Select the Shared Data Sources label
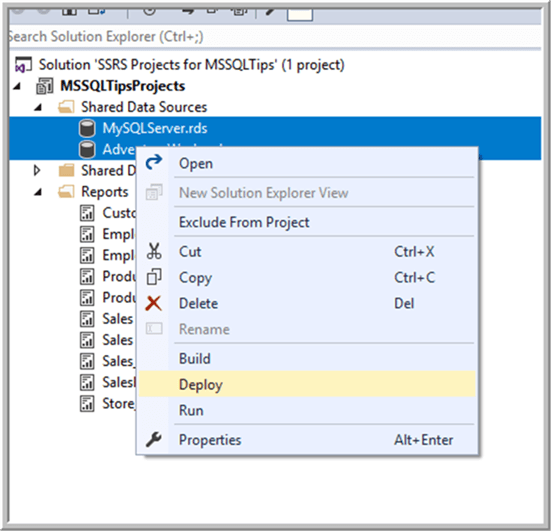 tap(144, 107)
